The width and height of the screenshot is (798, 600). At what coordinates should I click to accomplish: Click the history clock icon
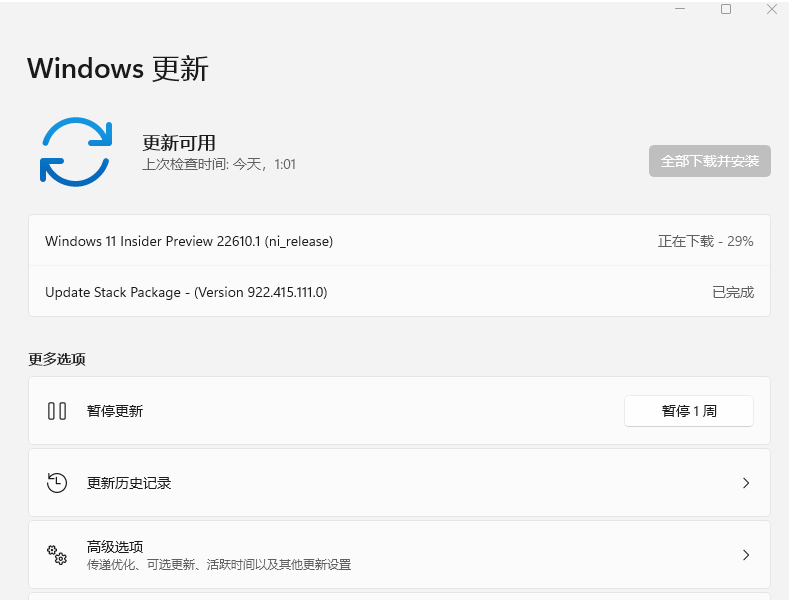click(56, 482)
